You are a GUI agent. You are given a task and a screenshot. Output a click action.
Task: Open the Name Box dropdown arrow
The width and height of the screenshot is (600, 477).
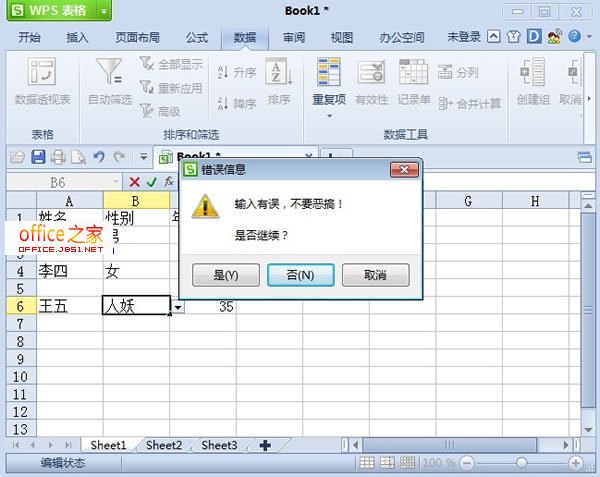click(x=116, y=182)
